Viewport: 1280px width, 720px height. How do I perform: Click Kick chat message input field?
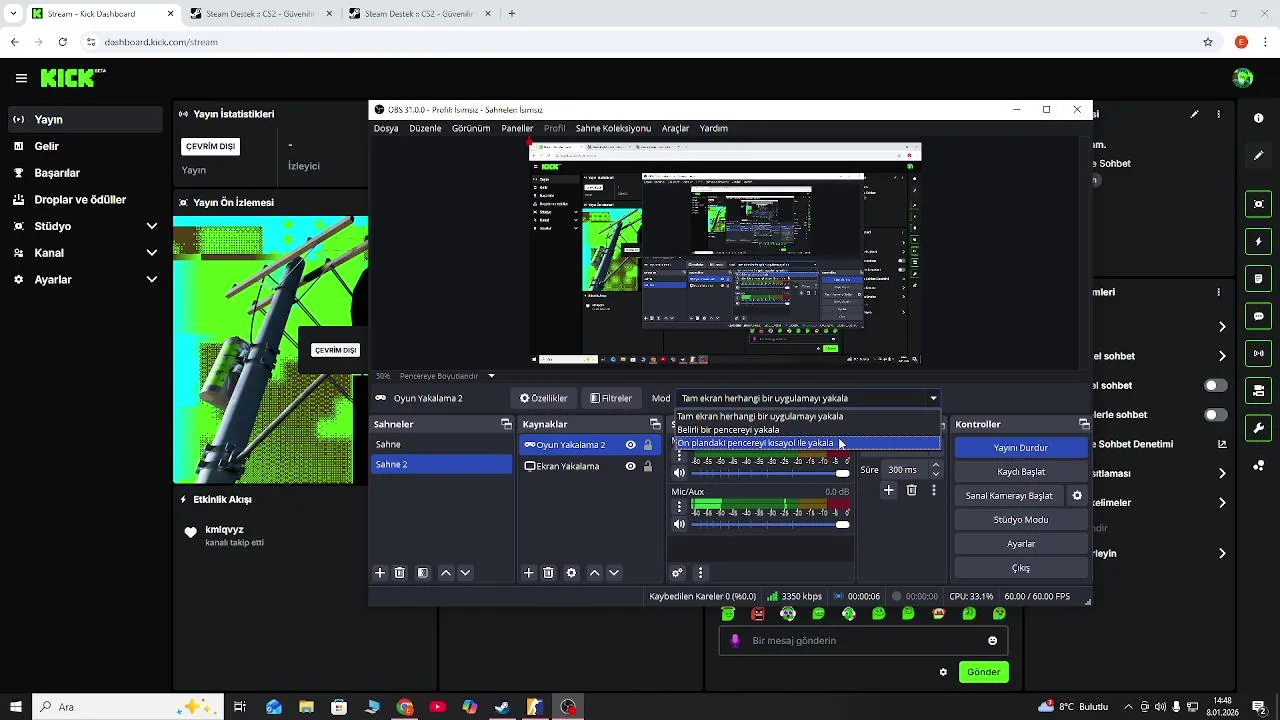pos(863,641)
